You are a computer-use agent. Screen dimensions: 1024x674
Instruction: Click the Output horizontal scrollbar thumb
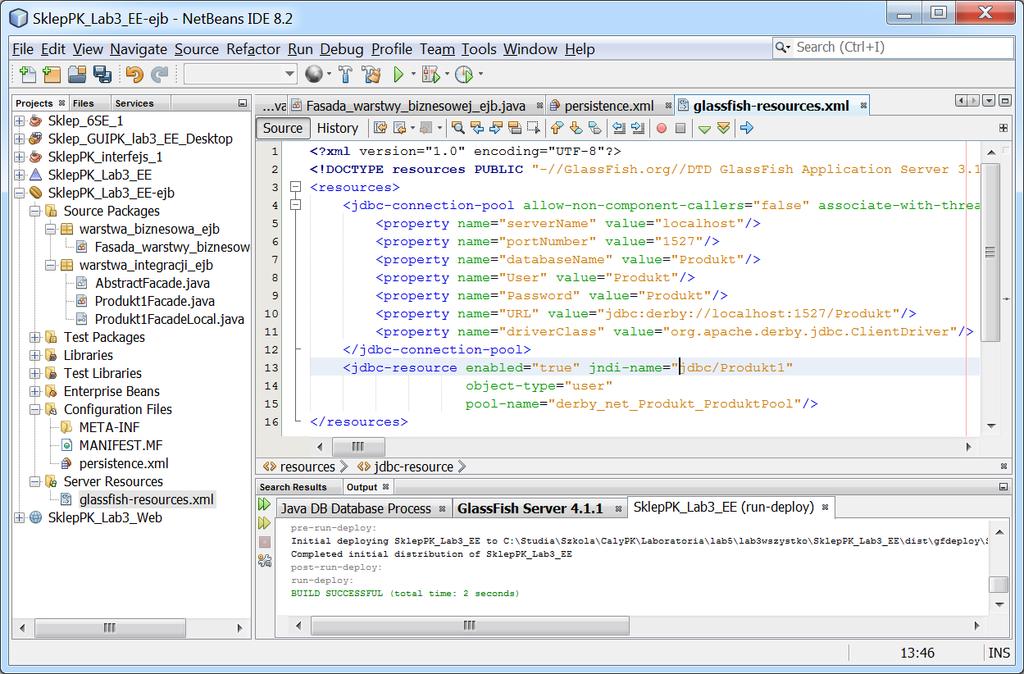click(x=470, y=626)
